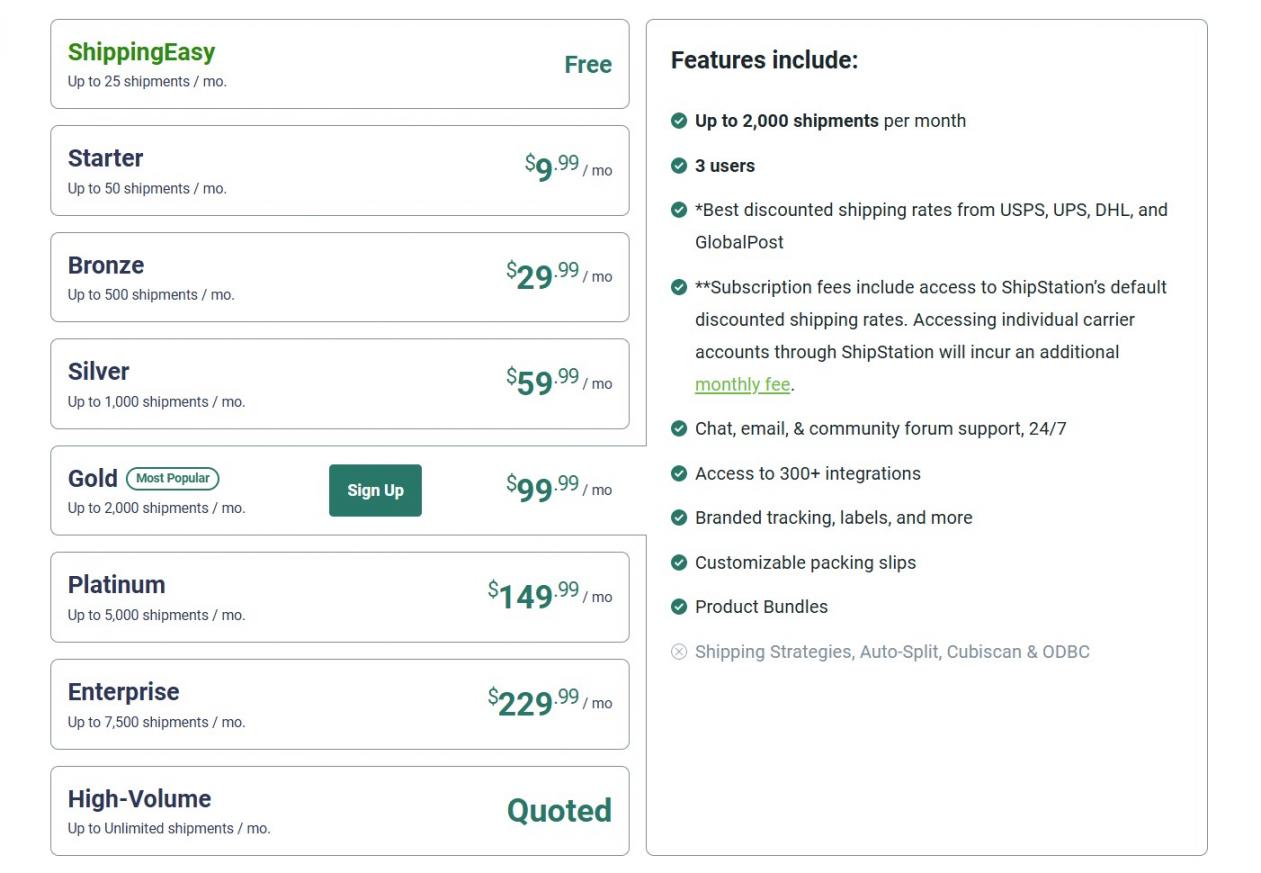Click checkmark beside Best discounted shipping rates
The image size is (1261, 873).
(x=679, y=210)
